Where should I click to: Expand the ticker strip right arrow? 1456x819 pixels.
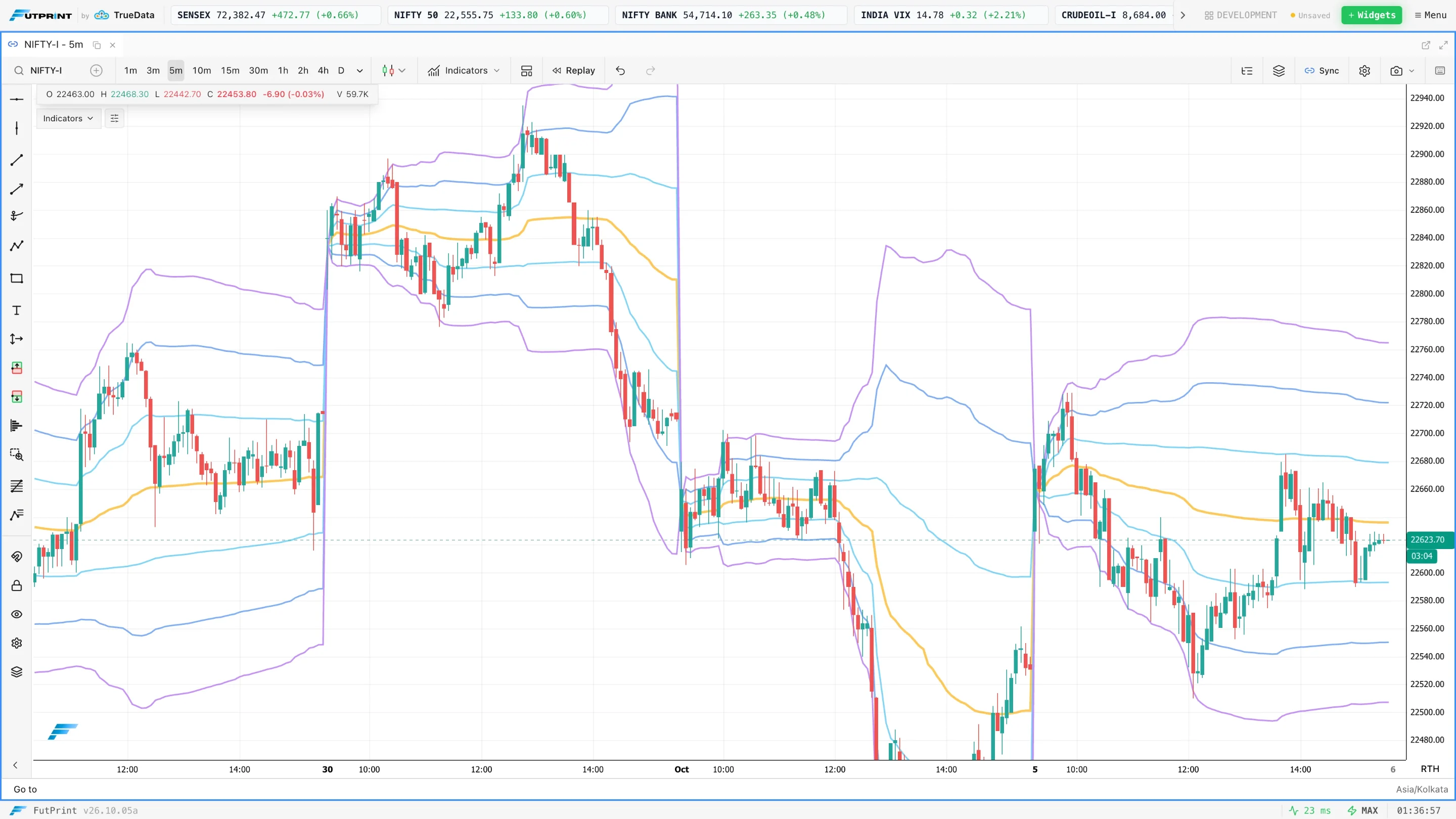1182,15
